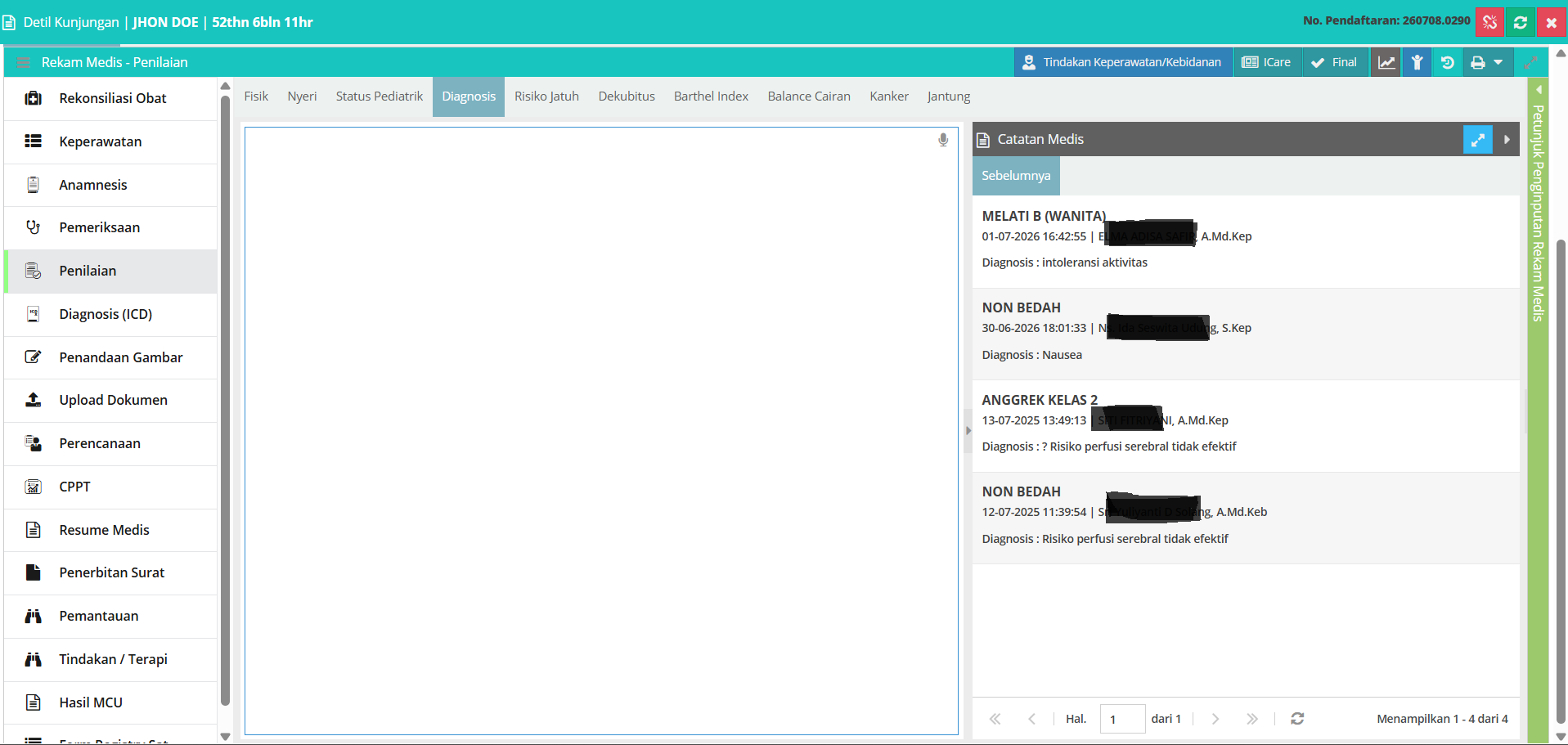
Task: Click the green refresh icon at top
Action: point(1521,22)
